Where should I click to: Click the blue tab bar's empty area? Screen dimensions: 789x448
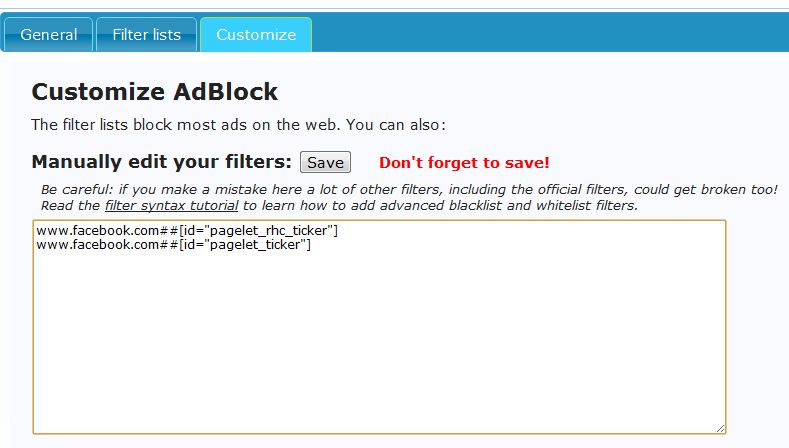pos(550,34)
